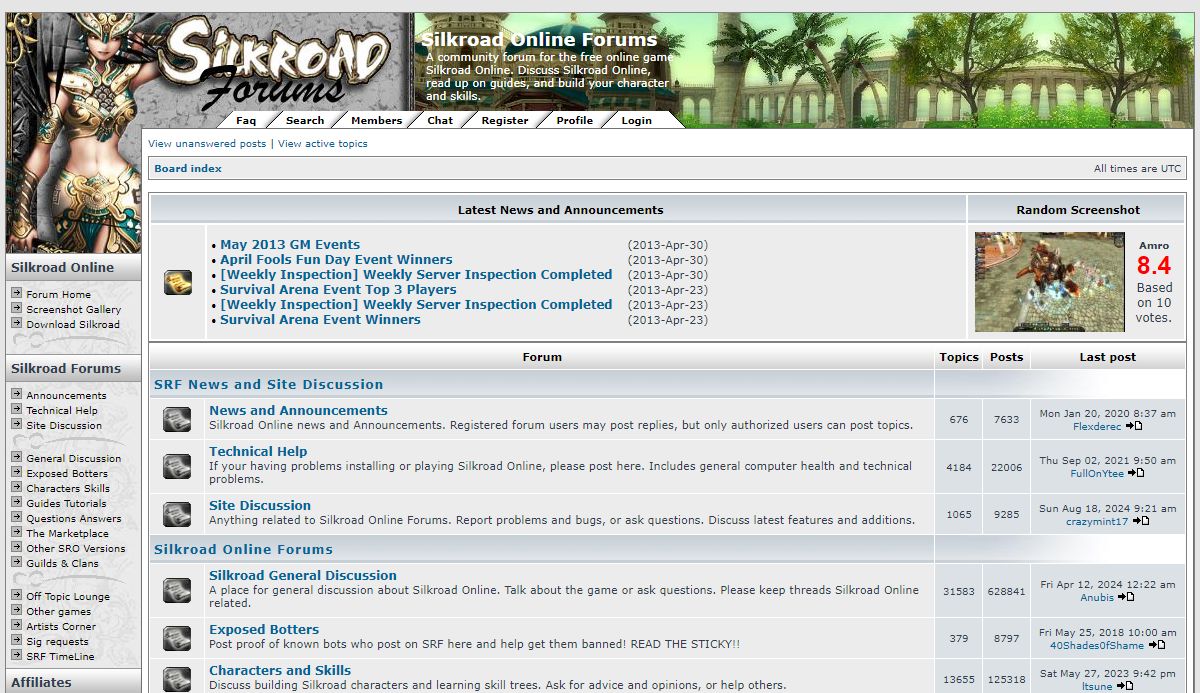Screen dimensions: 1200x693
Task: Open Flexderec's user profile
Action: point(1097,426)
